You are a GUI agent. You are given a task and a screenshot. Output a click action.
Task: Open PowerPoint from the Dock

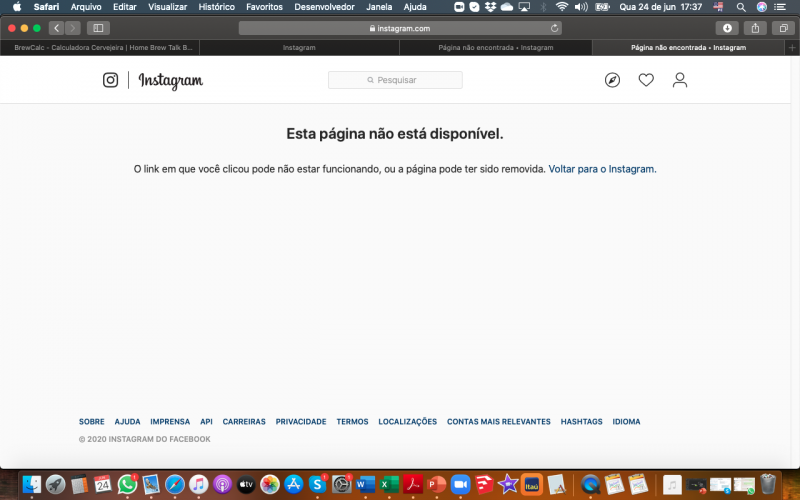click(436, 484)
